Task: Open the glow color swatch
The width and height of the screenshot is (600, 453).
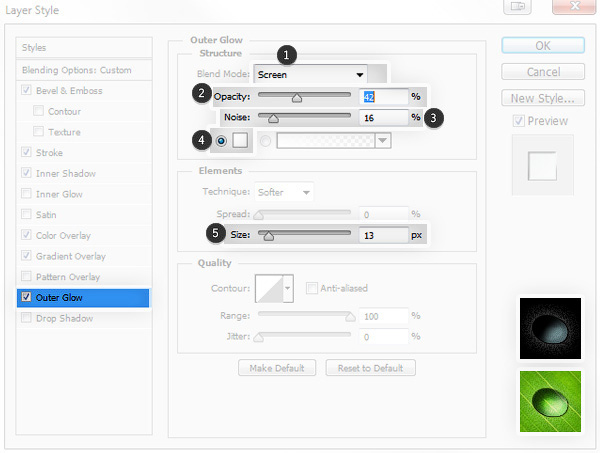Action: click(x=240, y=140)
